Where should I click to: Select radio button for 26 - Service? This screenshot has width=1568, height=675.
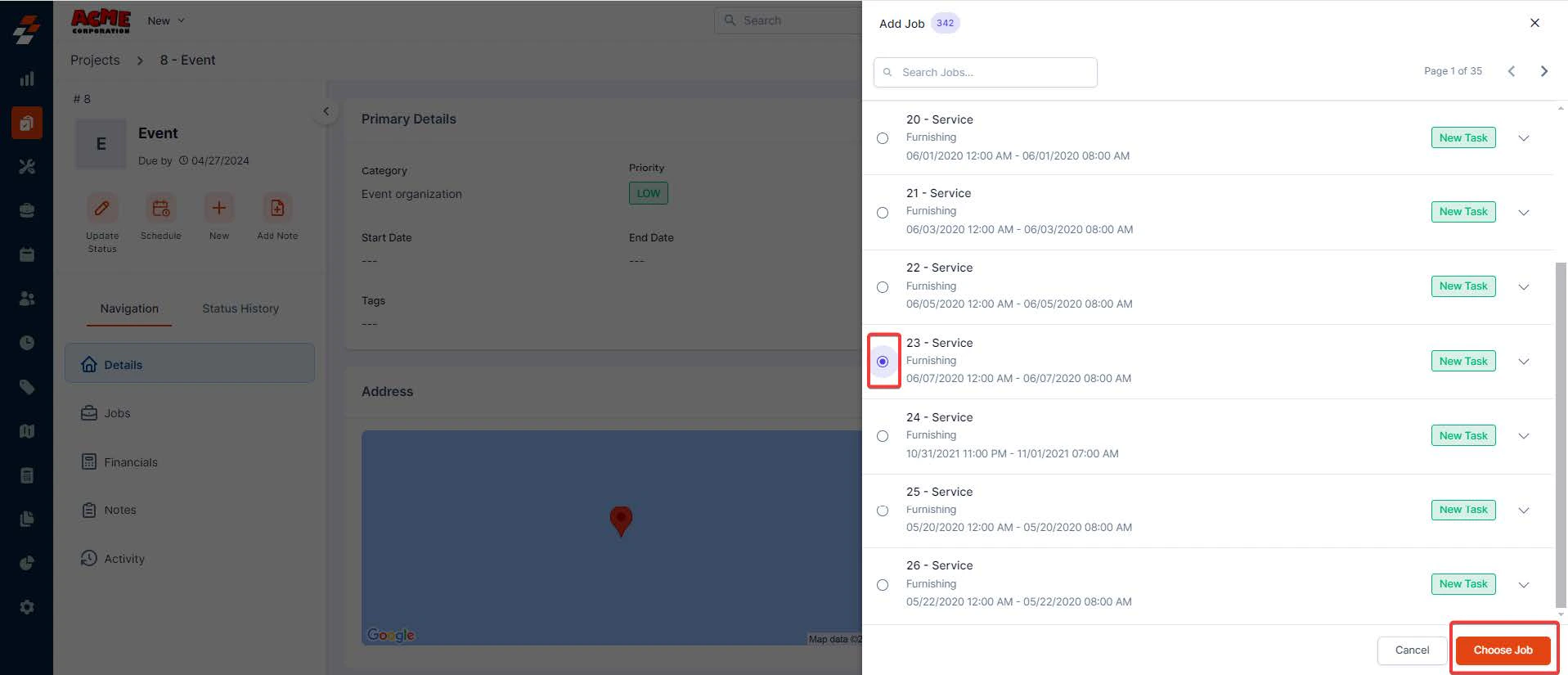[x=883, y=585]
